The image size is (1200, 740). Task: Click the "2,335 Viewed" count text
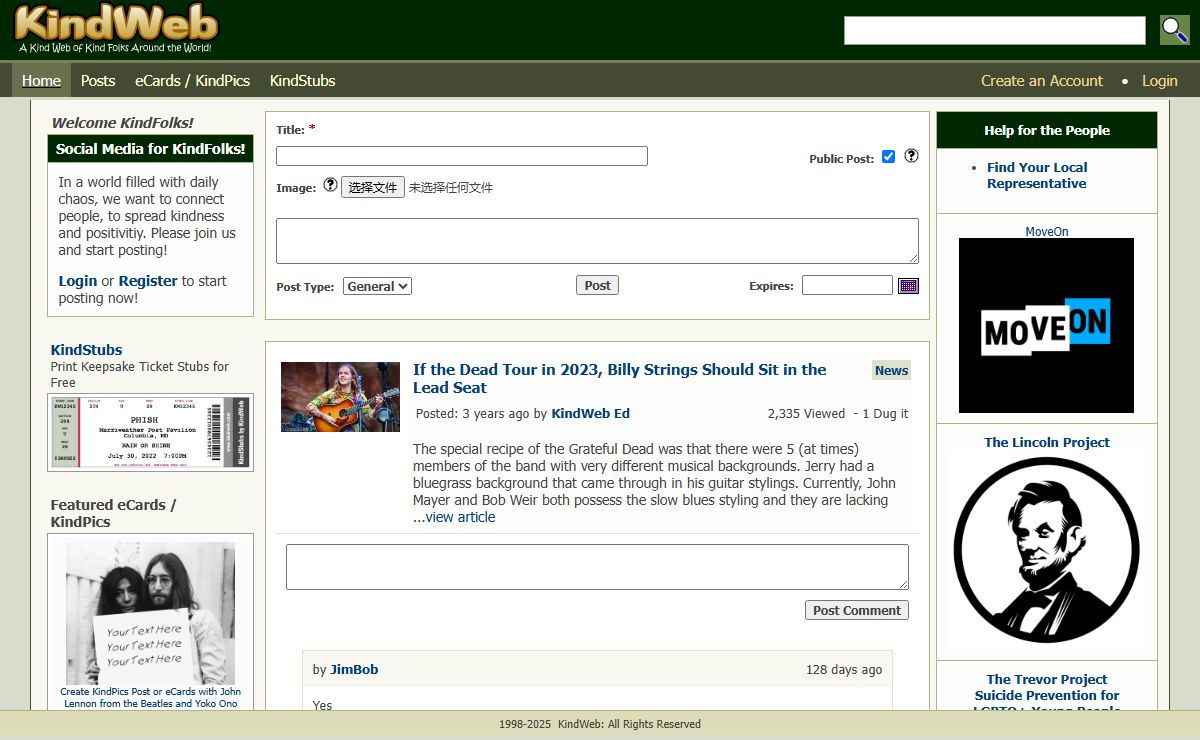[x=806, y=413]
